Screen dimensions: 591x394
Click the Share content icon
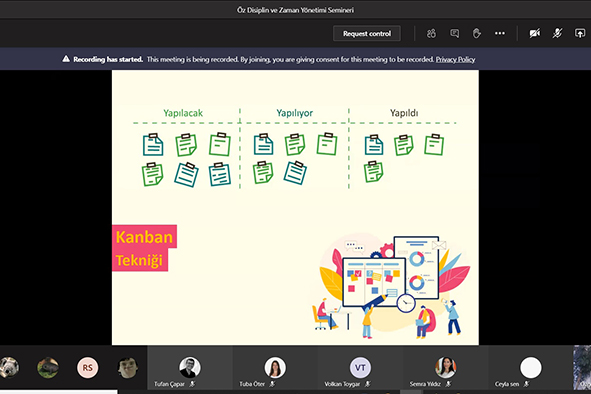[x=580, y=34]
